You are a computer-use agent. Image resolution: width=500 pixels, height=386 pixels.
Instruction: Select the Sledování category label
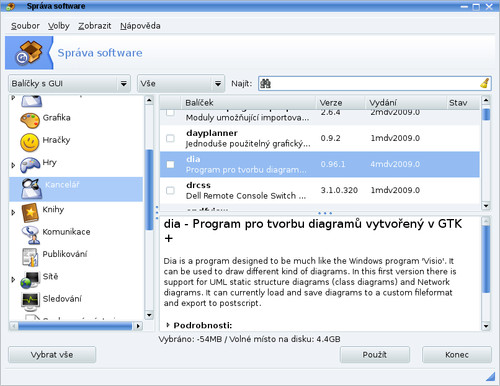coord(62,299)
